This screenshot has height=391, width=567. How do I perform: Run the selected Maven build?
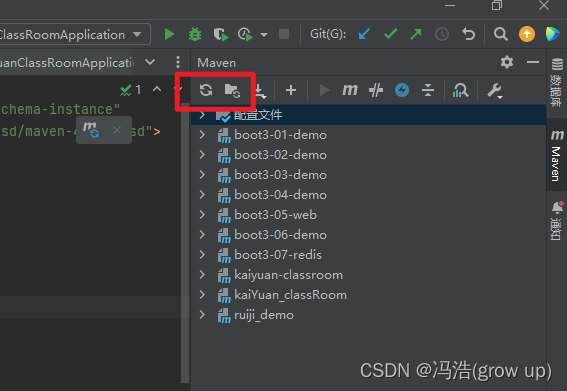(324, 90)
